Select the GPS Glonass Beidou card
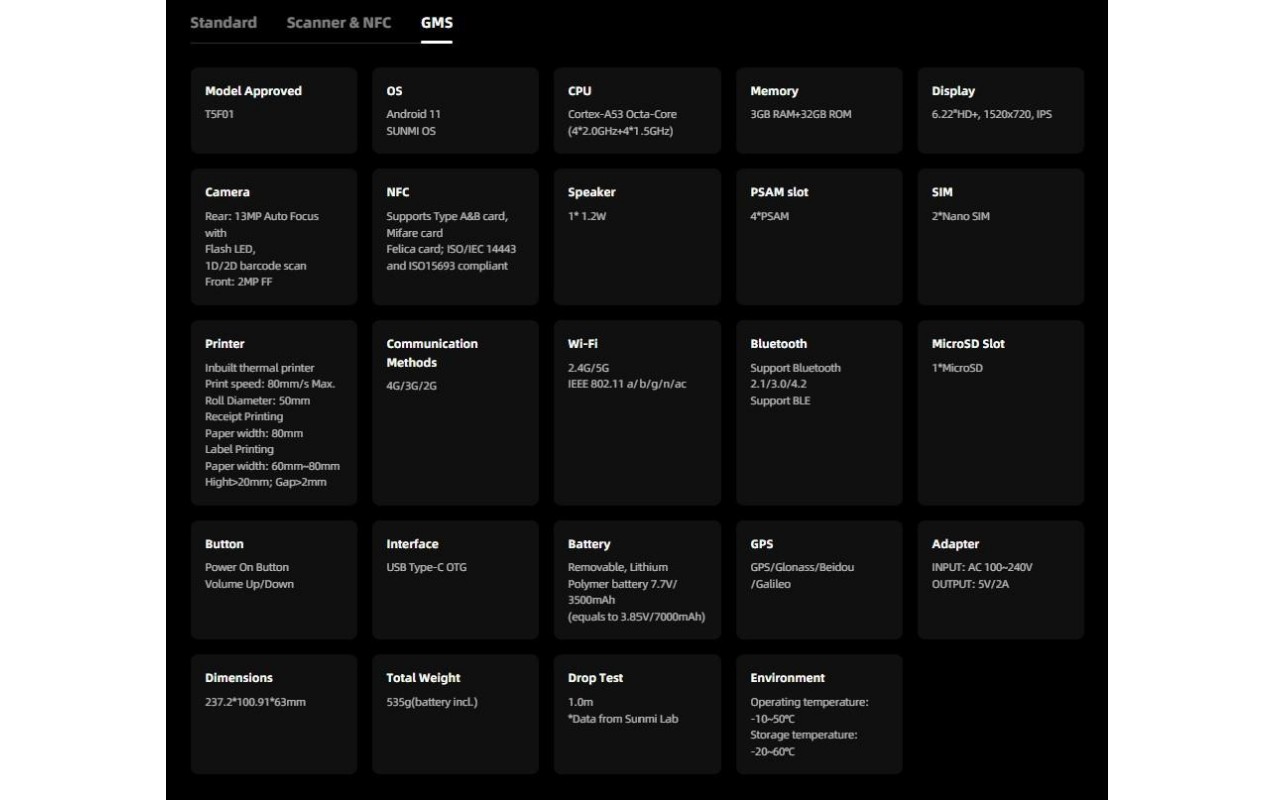Viewport: 1275px width, 800px height. pyautogui.click(x=819, y=580)
